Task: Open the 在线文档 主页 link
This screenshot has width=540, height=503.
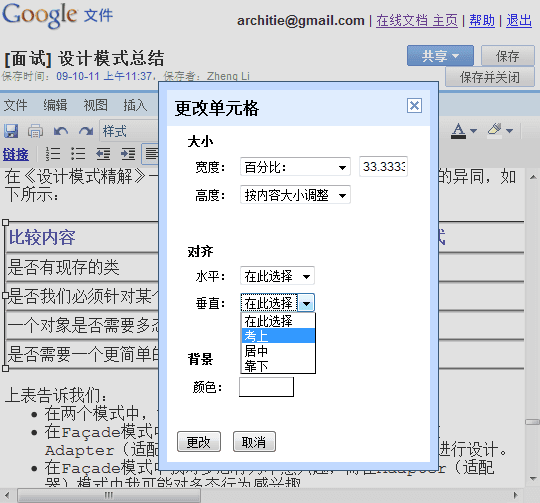Action: (x=417, y=21)
